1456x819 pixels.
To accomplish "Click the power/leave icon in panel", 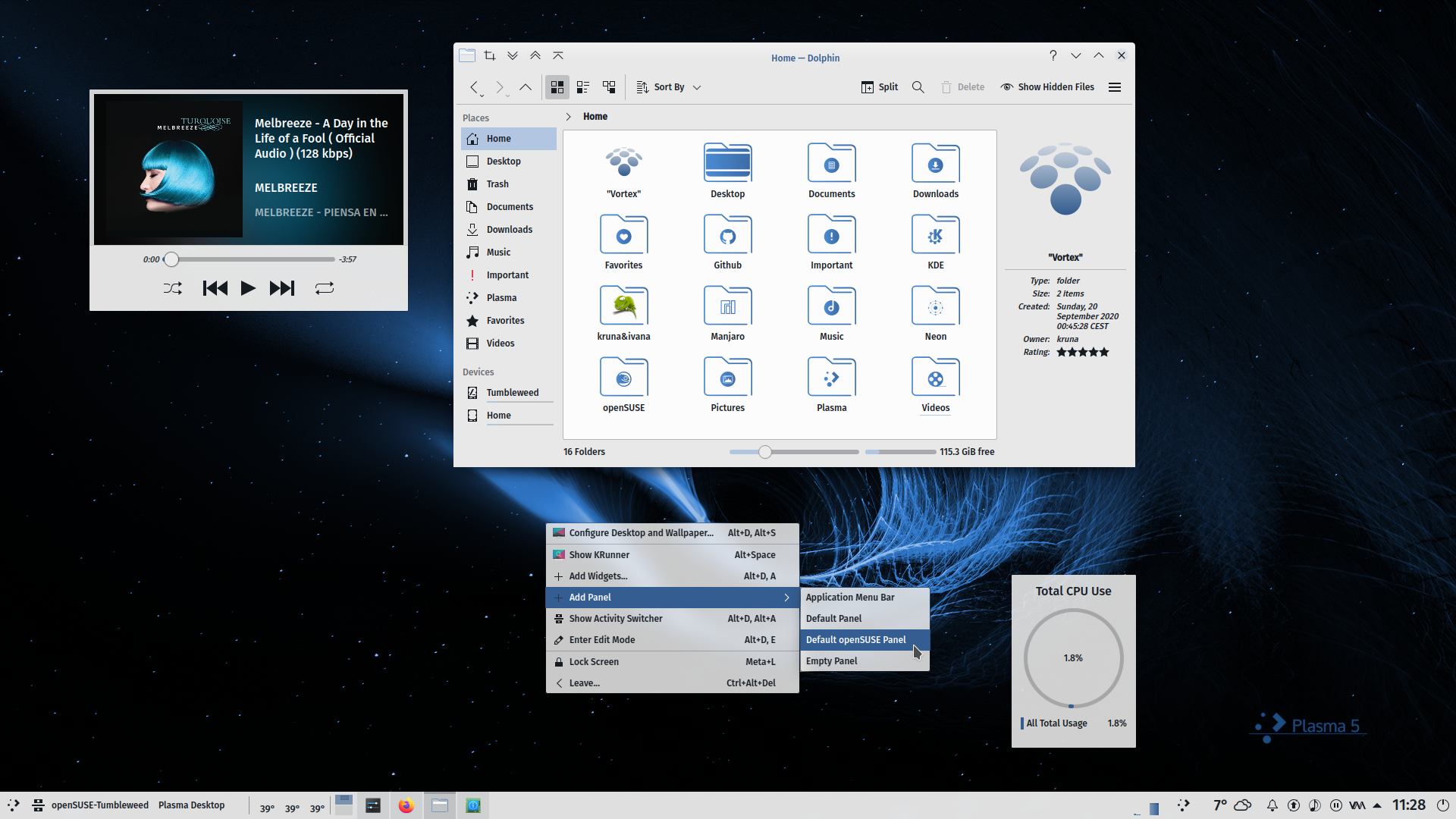I will pyautogui.click(x=1443, y=805).
